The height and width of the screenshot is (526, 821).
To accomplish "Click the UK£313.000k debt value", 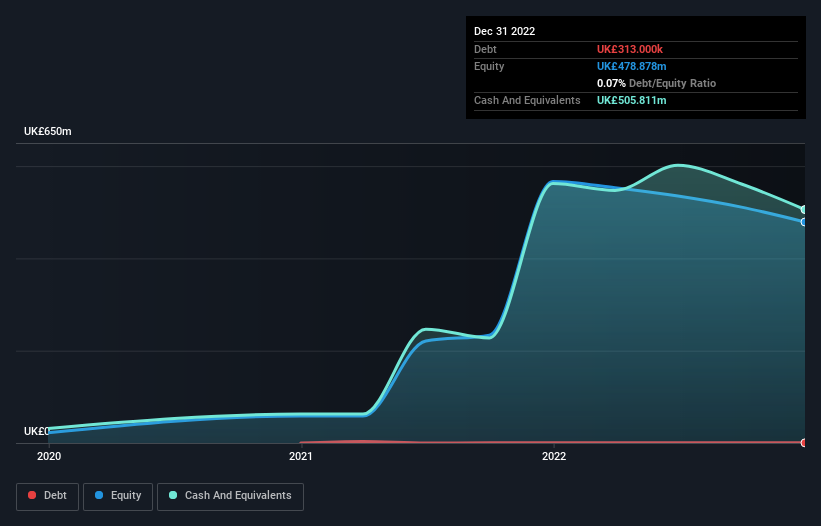I will [x=630, y=49].
